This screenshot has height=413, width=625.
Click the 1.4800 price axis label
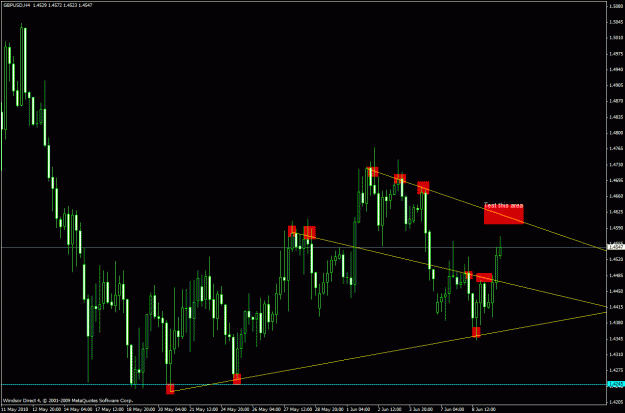[616, 133]
